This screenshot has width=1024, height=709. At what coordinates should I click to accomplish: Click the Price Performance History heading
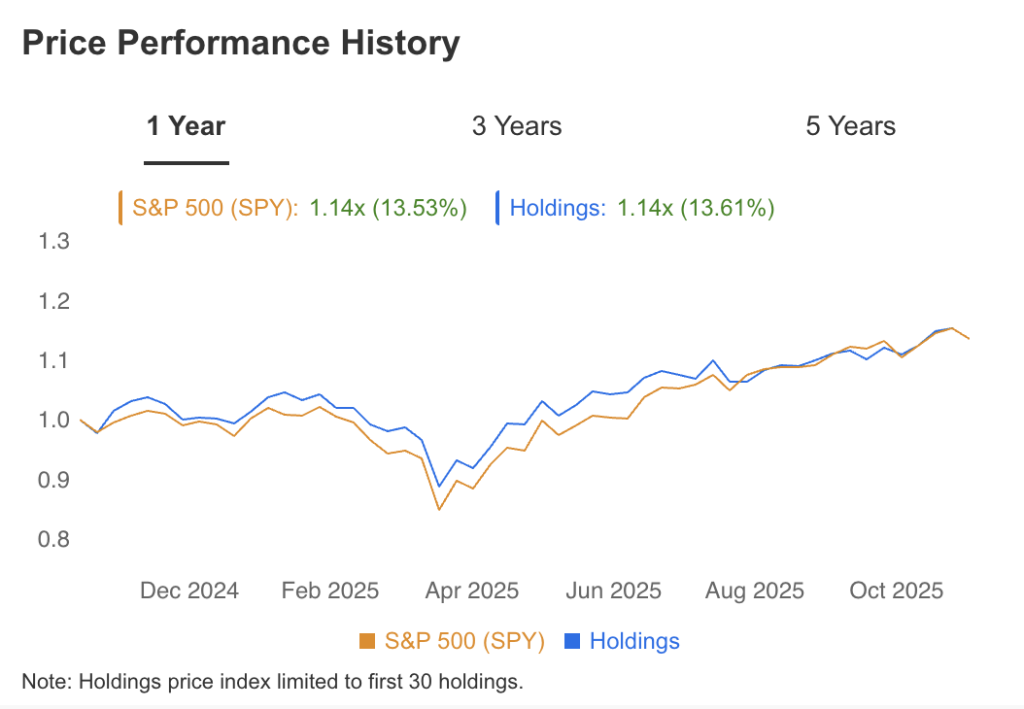pyautogui.click(x=241, y=42)
